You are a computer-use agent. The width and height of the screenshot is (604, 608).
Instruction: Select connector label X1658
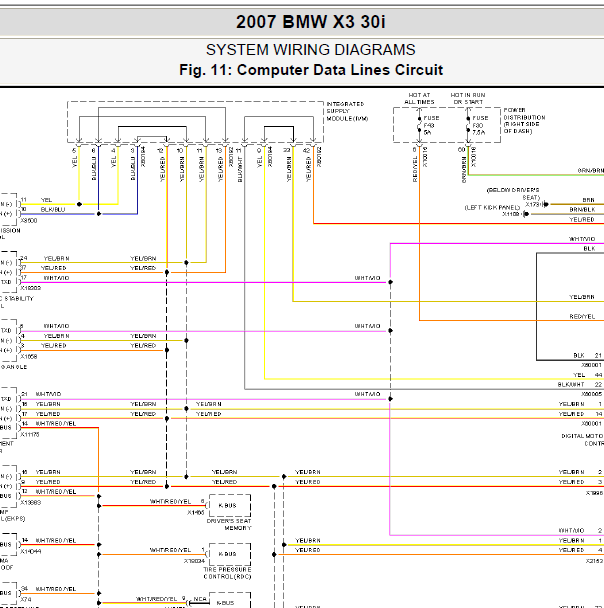pos(29,356)
